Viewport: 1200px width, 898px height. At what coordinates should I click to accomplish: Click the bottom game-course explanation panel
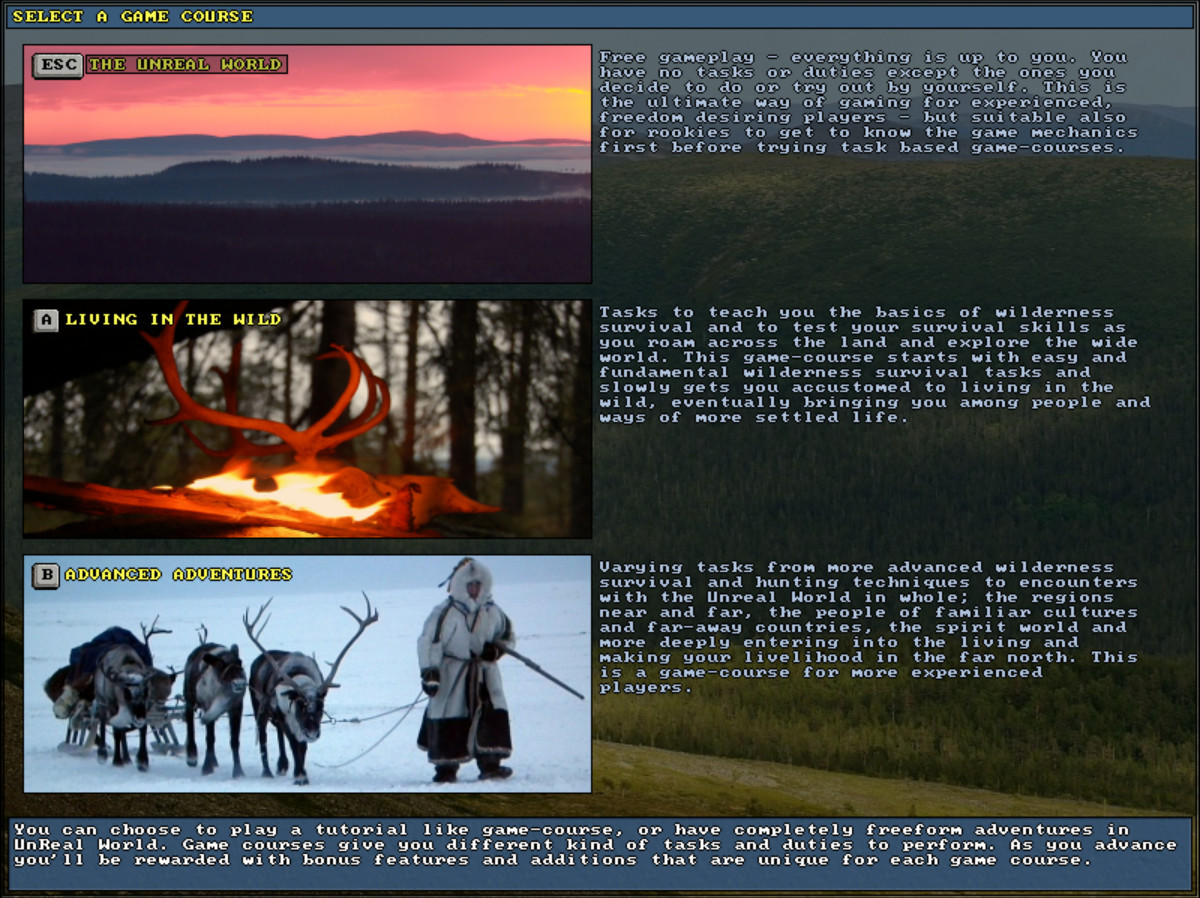coord(600,845)
